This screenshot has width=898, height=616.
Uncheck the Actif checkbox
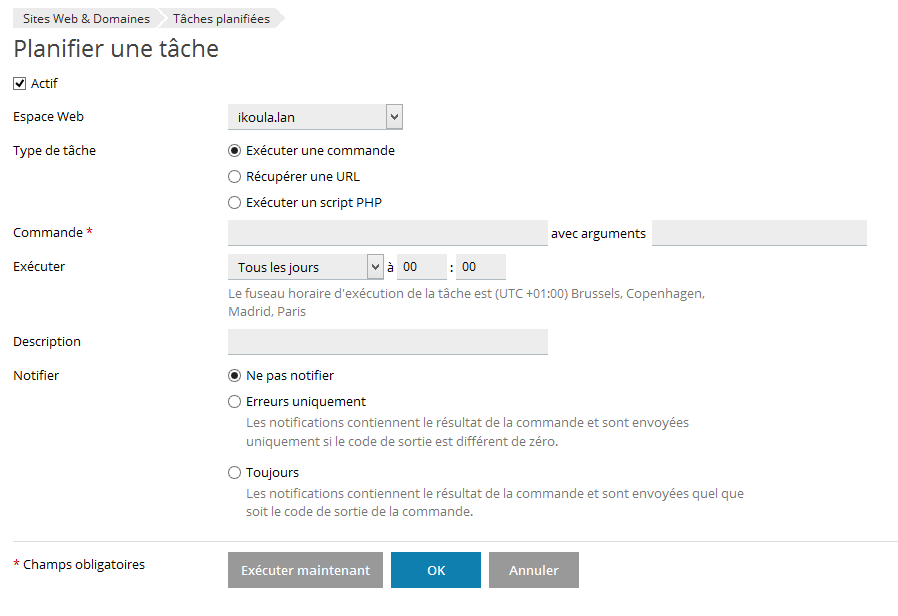pos(19,83)
